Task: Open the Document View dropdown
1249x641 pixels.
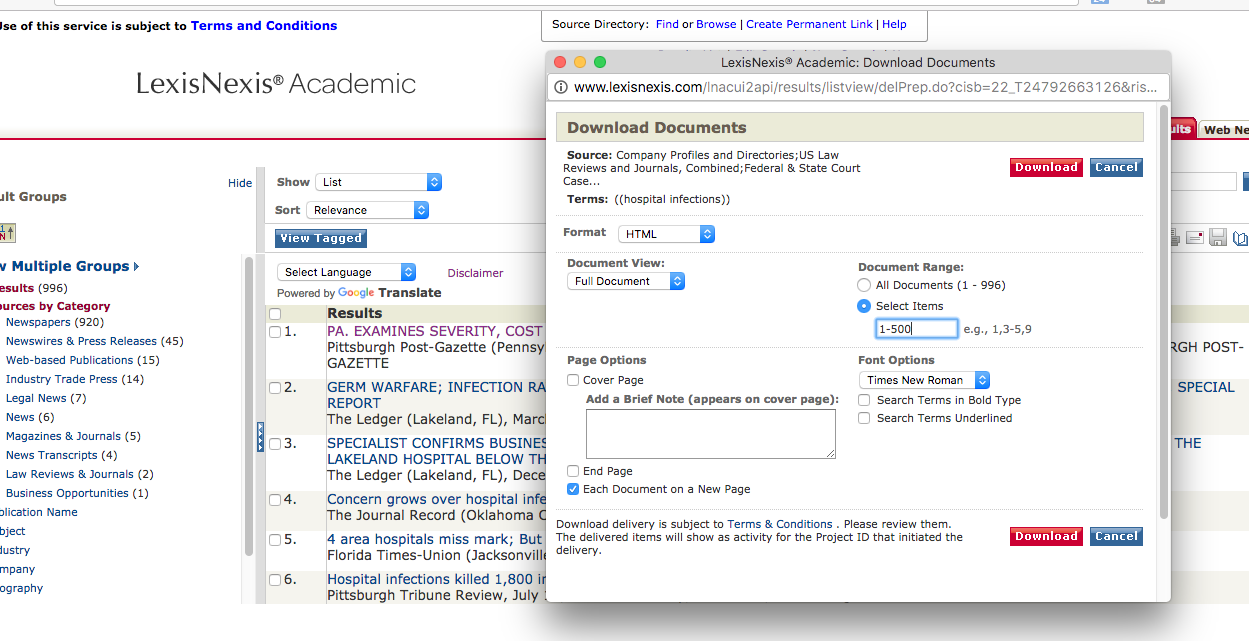Action: pos(626,281)
